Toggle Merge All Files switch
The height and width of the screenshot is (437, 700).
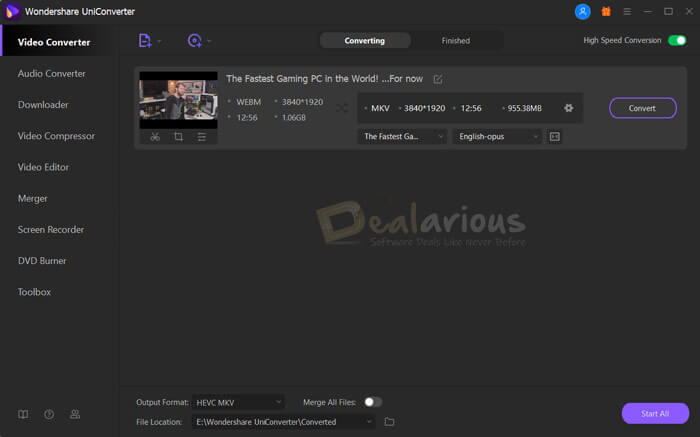pos(373,402)
